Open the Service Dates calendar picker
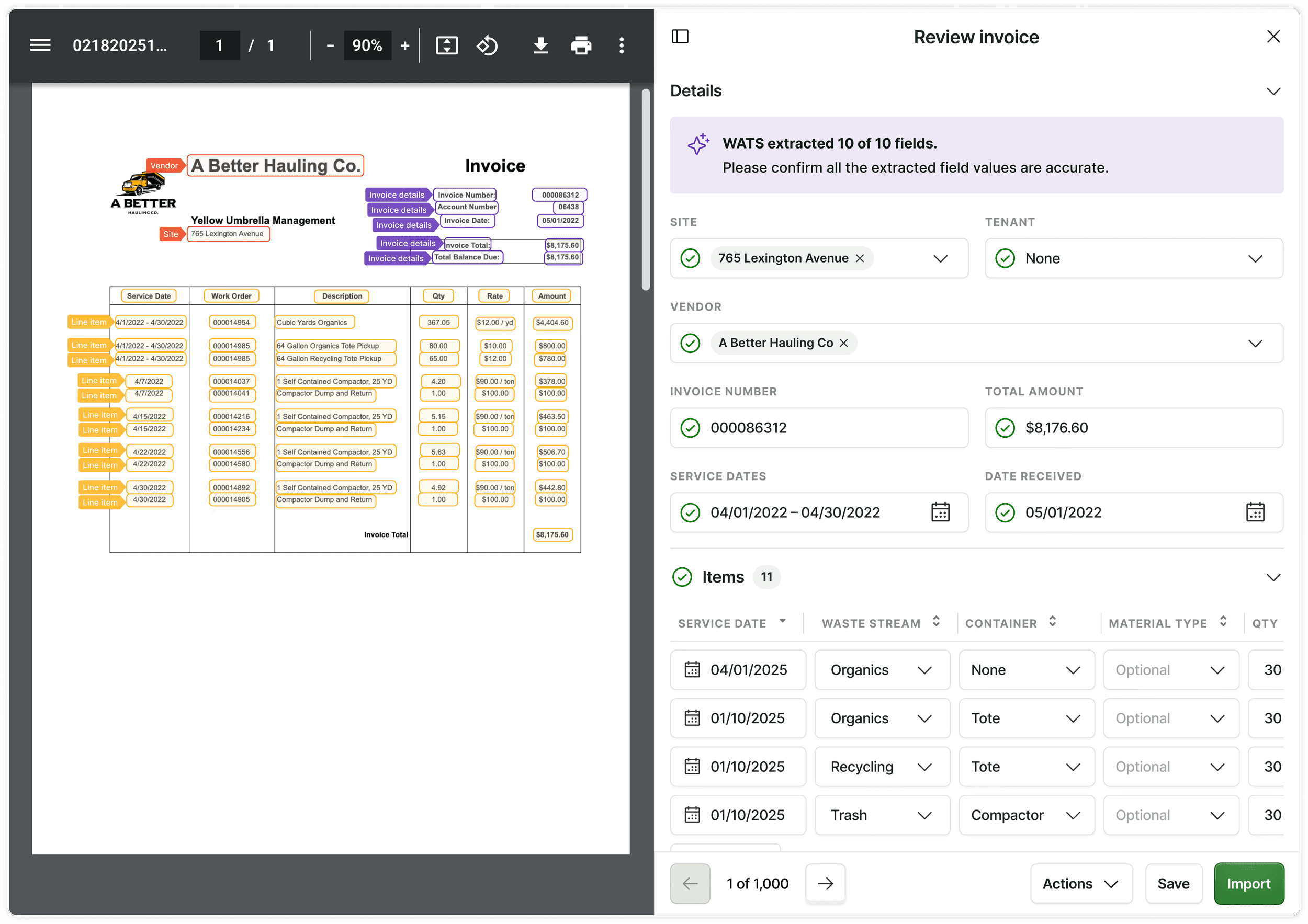 [x=940, y=512]
